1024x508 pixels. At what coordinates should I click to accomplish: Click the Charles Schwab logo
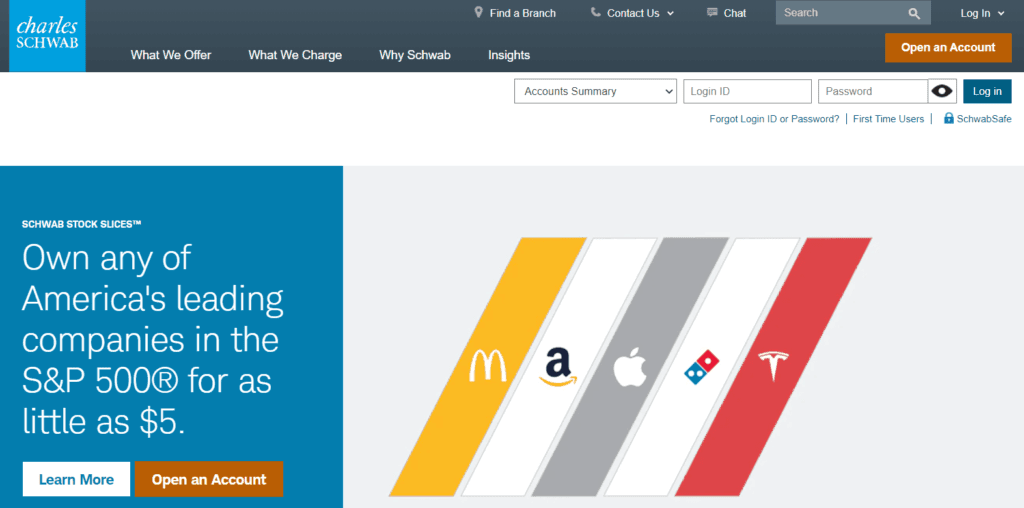tap(47, 36)
